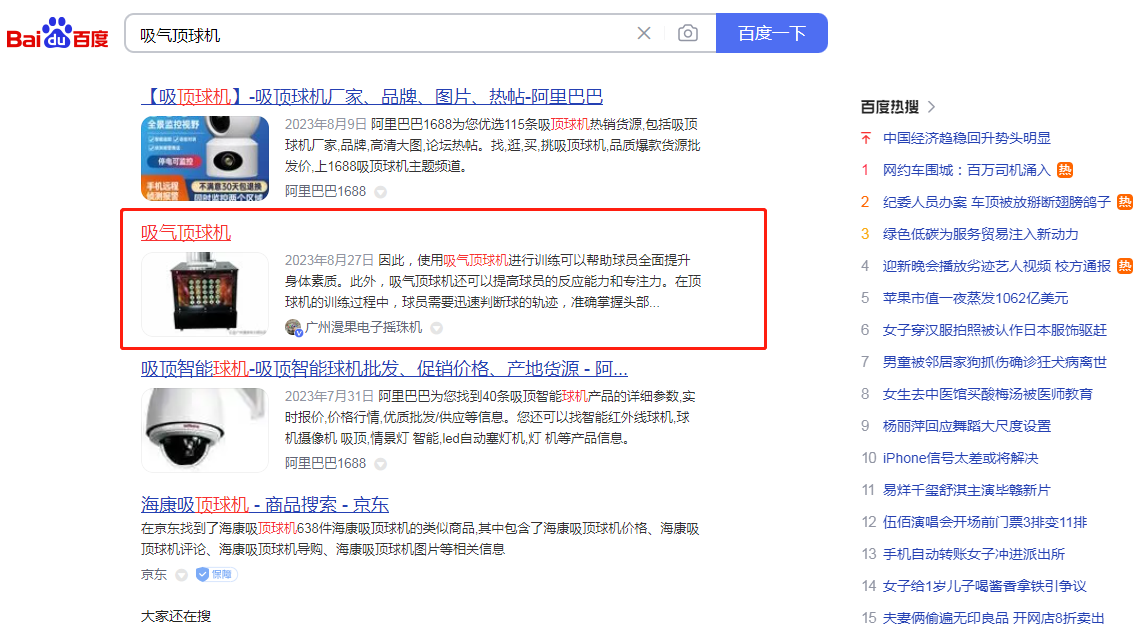Click the first 阿里巴巴1688 source label
The height and width of the screenshot is (636, 1144).
(x=325, y=191)
